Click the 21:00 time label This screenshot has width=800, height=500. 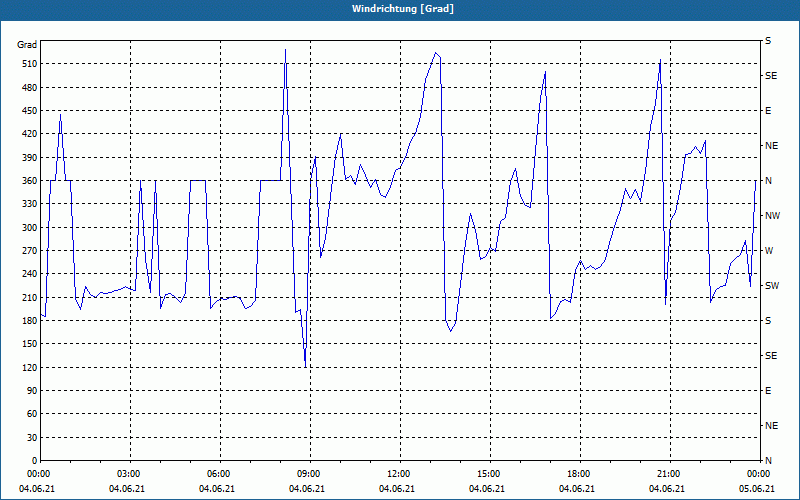click(668, 474)
